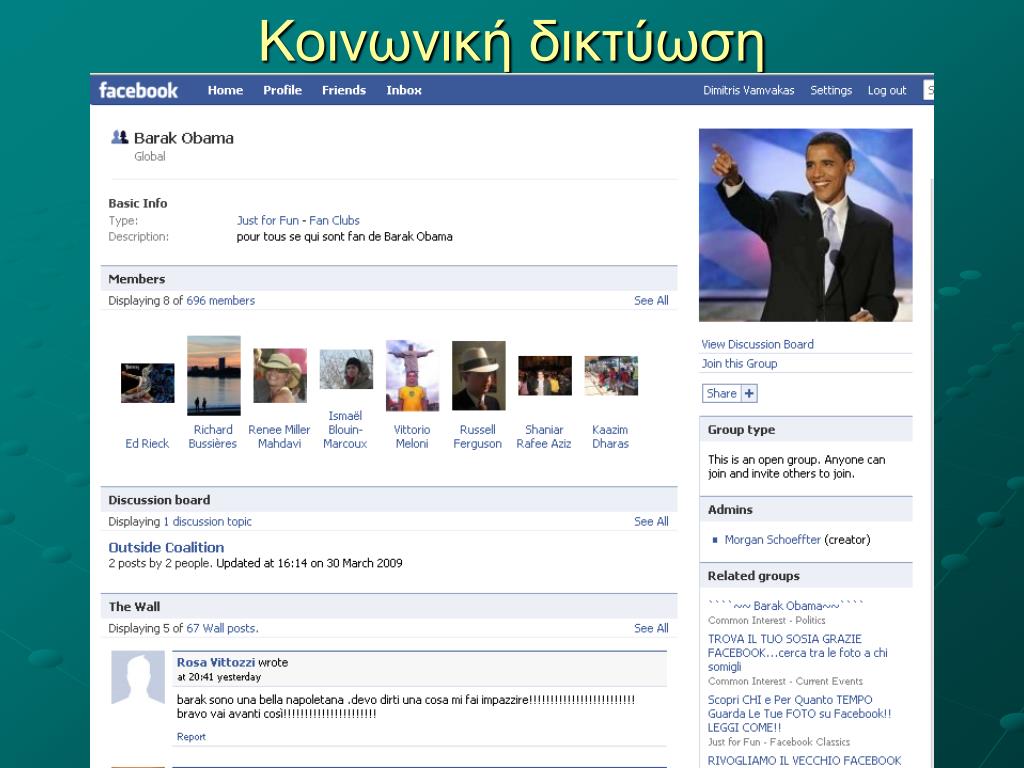Click the facebook logo
Viewport: 1024px width, 768px height.
tap(138, 90)
